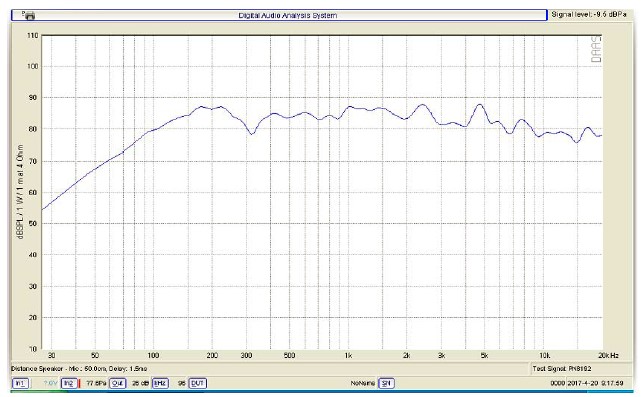Screen dimensions: 643x397
Task: Click the Signal level readout at top right
Action: click(588, 14)
